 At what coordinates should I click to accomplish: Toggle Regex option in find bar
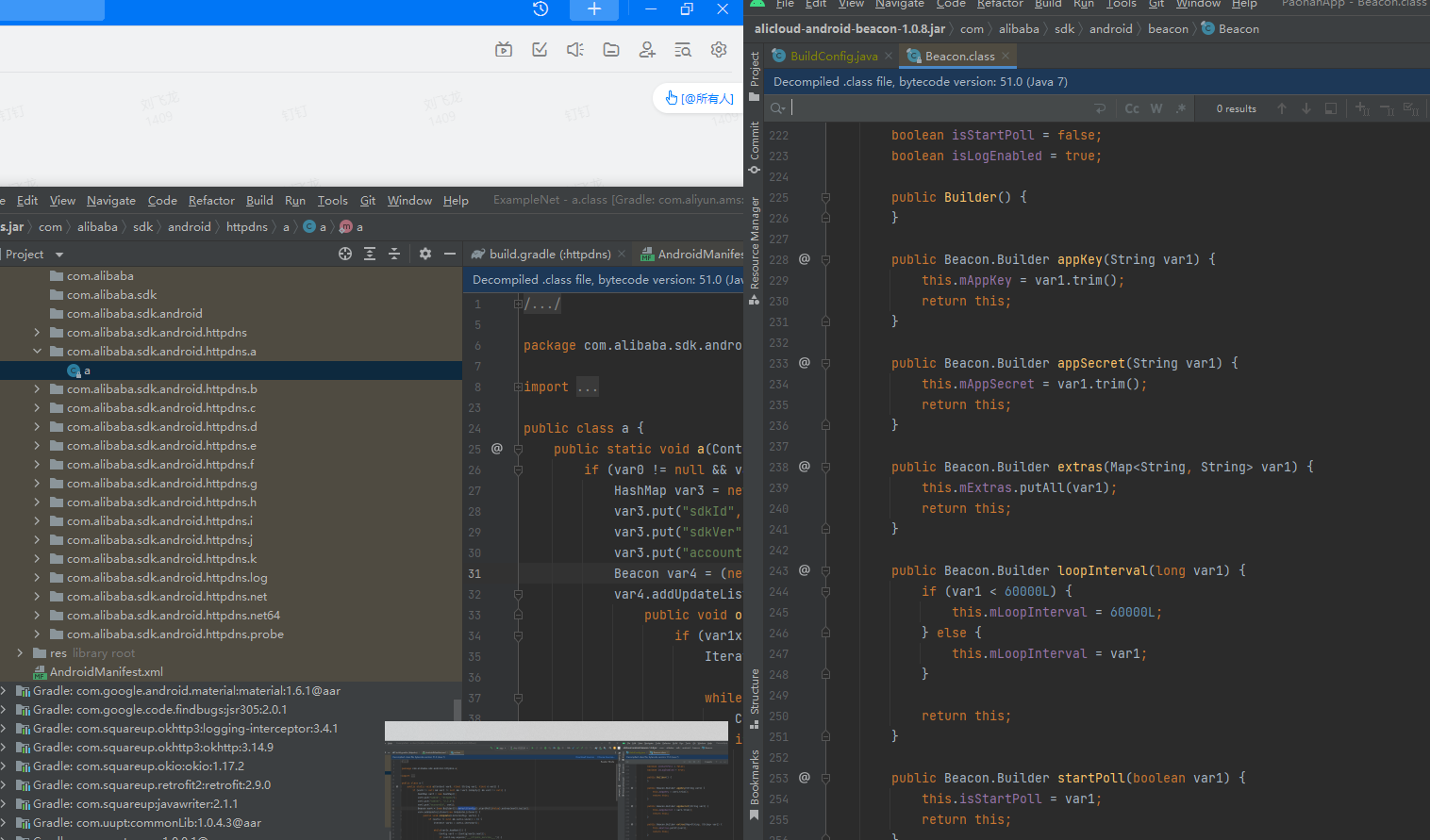(1181, 108)
